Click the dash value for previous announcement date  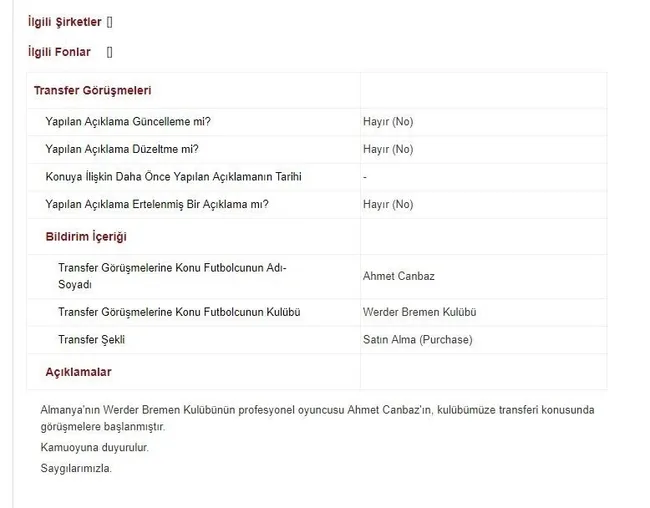tap(365, 177)
